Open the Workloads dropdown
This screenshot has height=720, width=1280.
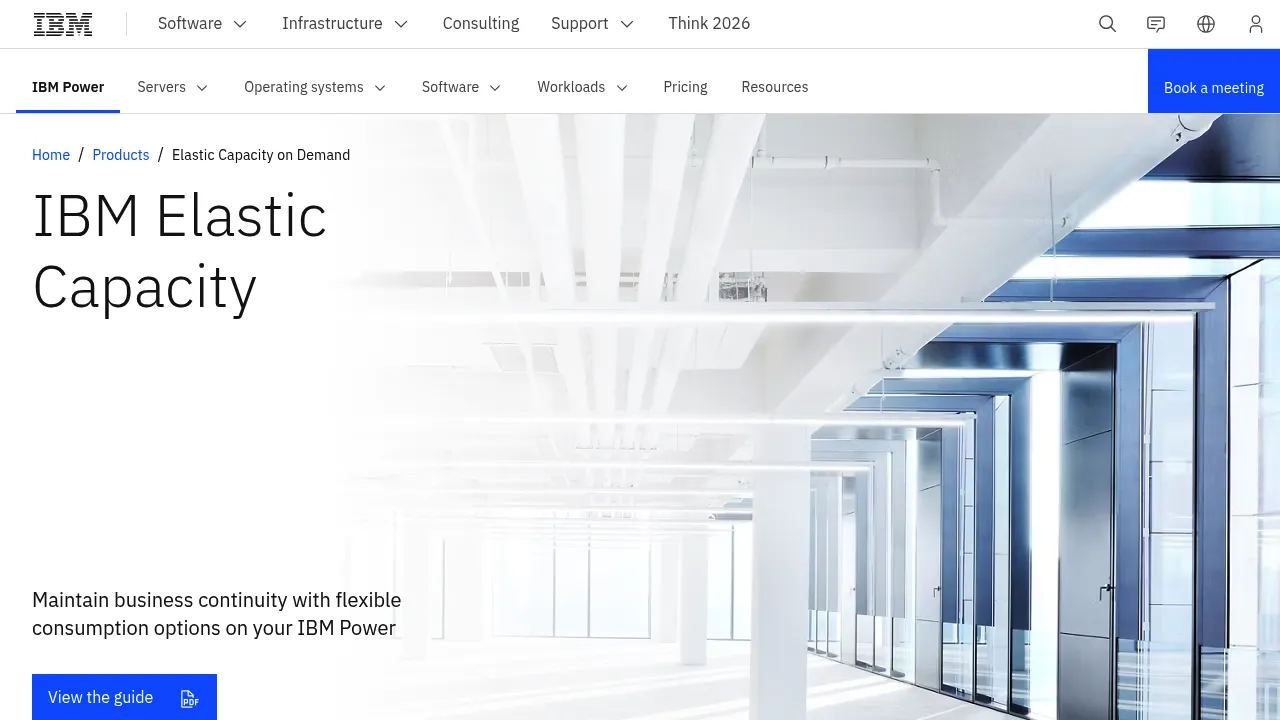582,87
